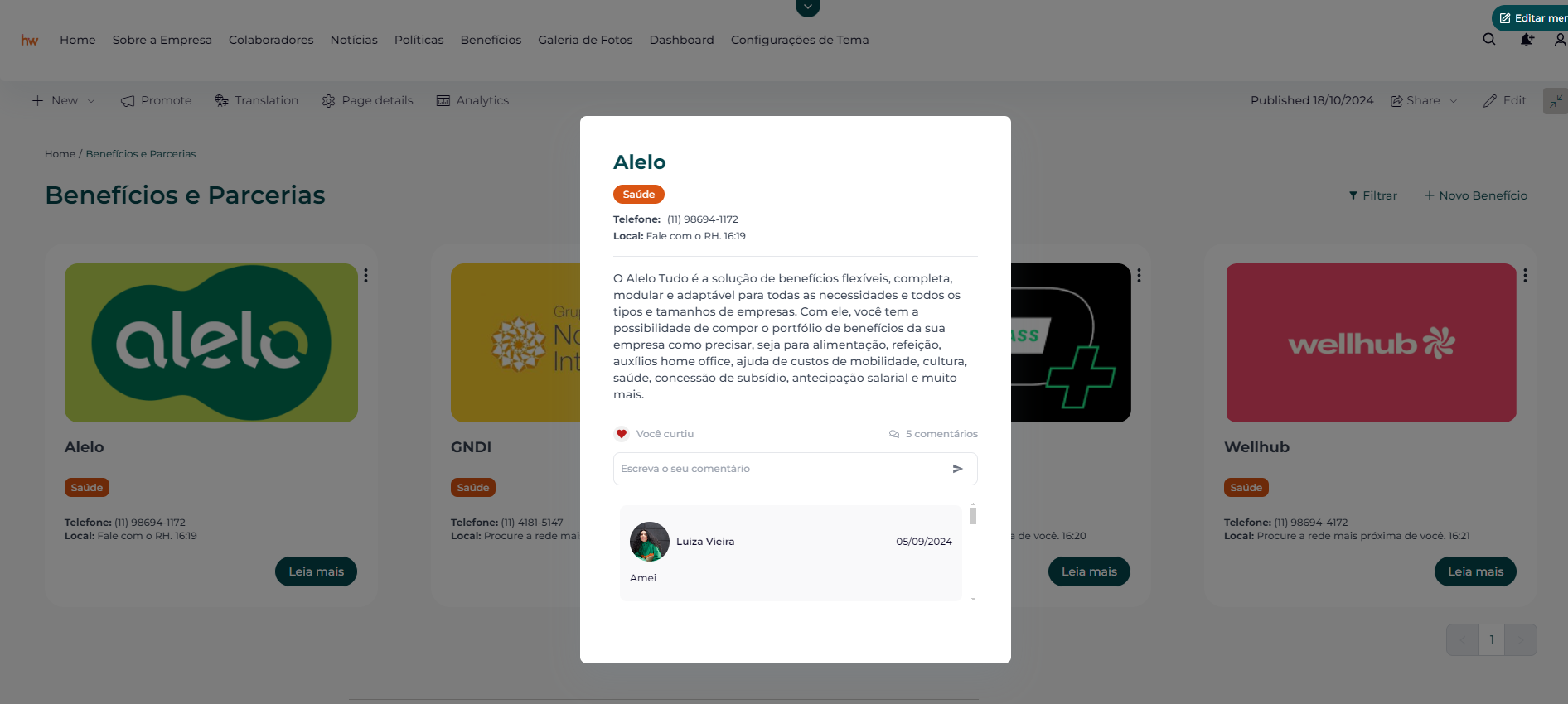Click Leia mais on the Wellhub card
This screenshot has width=1568, height=704.
tap(1475, 571)
